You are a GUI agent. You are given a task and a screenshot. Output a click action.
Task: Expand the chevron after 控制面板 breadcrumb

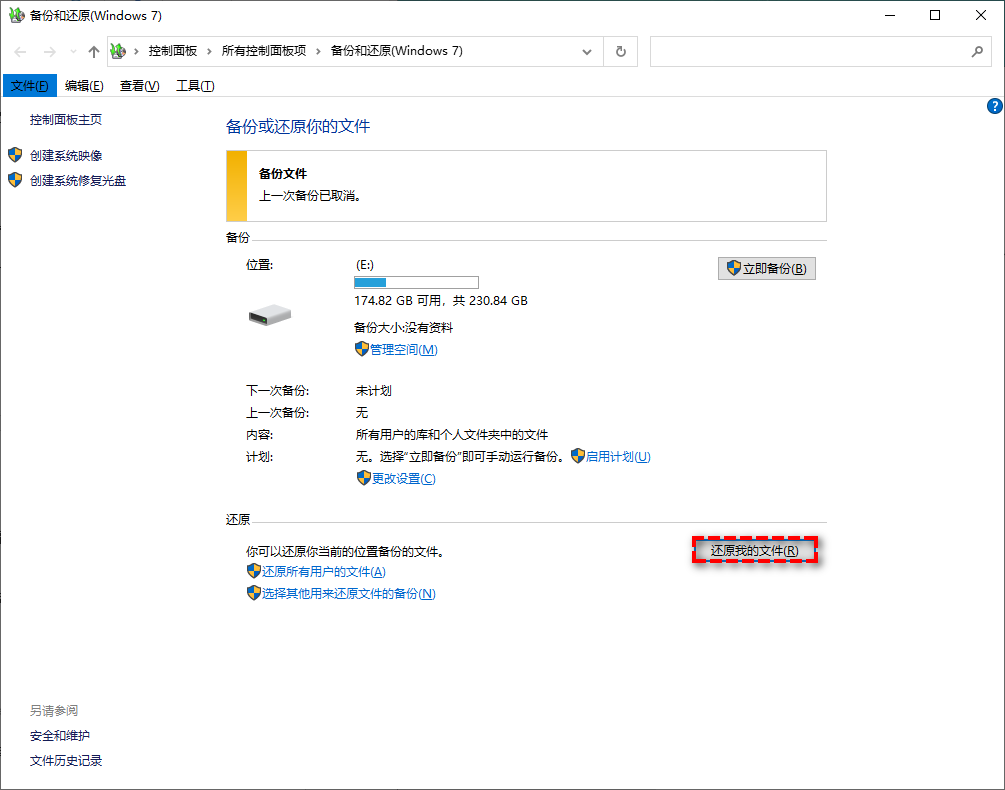pyautogui.click(x=209, y=52)
